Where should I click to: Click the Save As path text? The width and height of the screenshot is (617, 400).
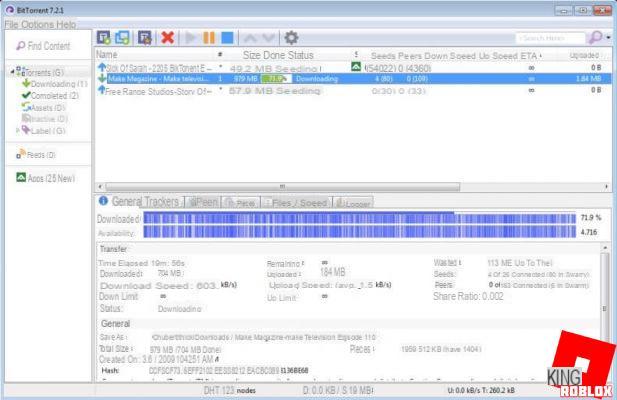(264, 337)
